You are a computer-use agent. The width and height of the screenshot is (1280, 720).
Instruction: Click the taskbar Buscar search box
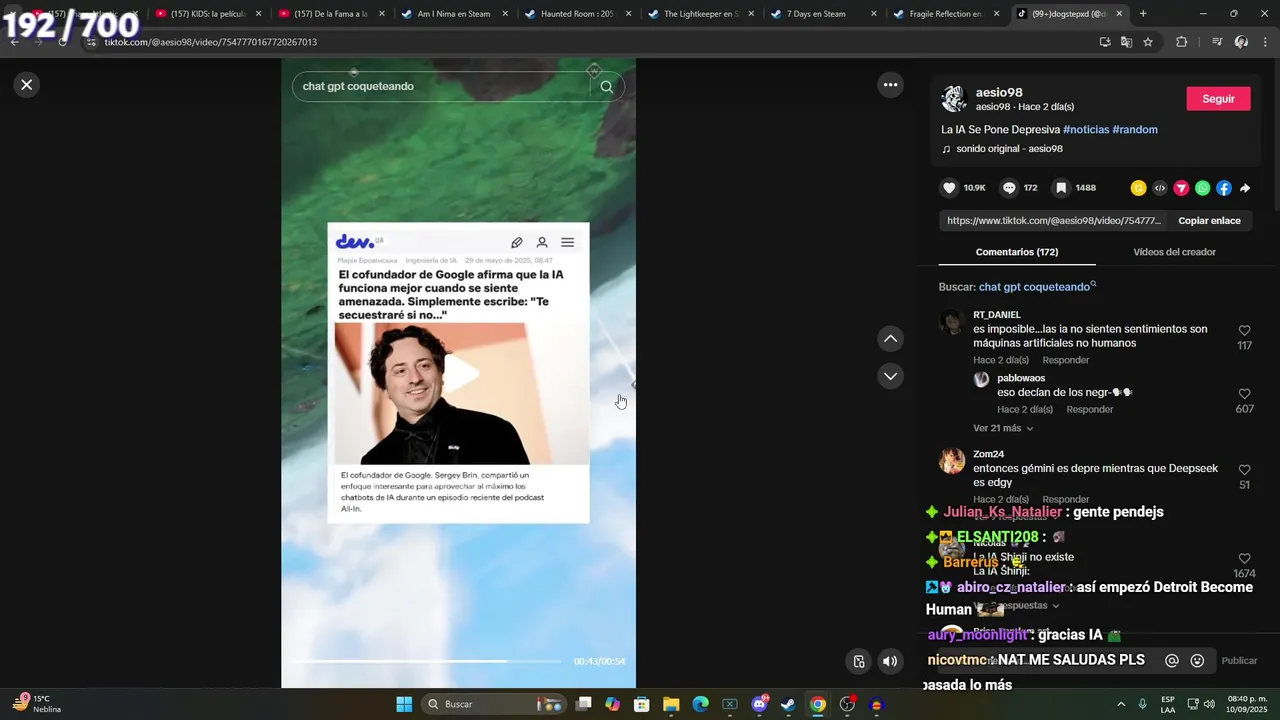tap(495, 704)
